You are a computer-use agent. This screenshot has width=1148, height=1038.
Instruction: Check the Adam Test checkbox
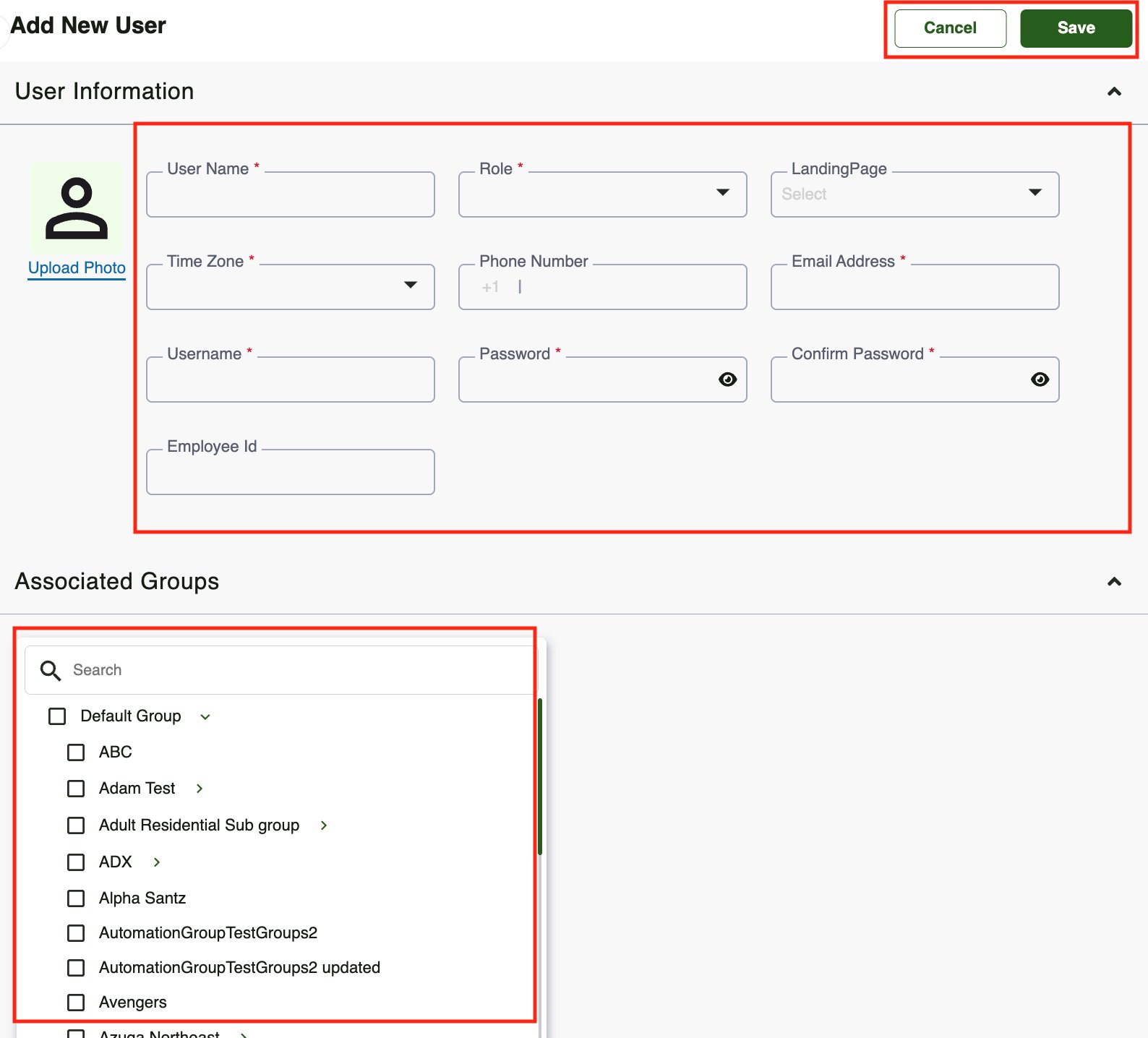click(x=76, y=789)
